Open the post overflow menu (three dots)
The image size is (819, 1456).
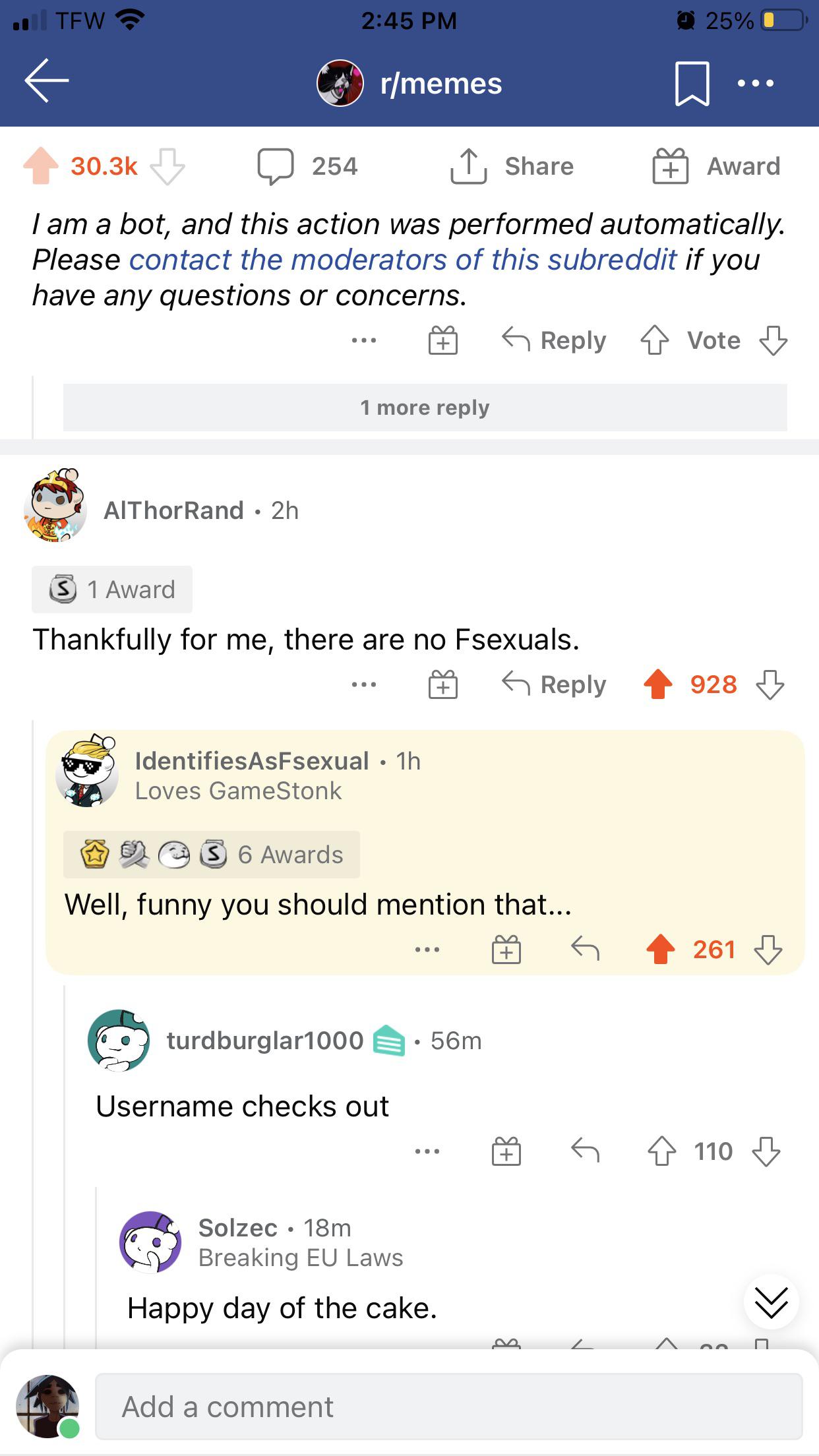click(x=756, y=82)
